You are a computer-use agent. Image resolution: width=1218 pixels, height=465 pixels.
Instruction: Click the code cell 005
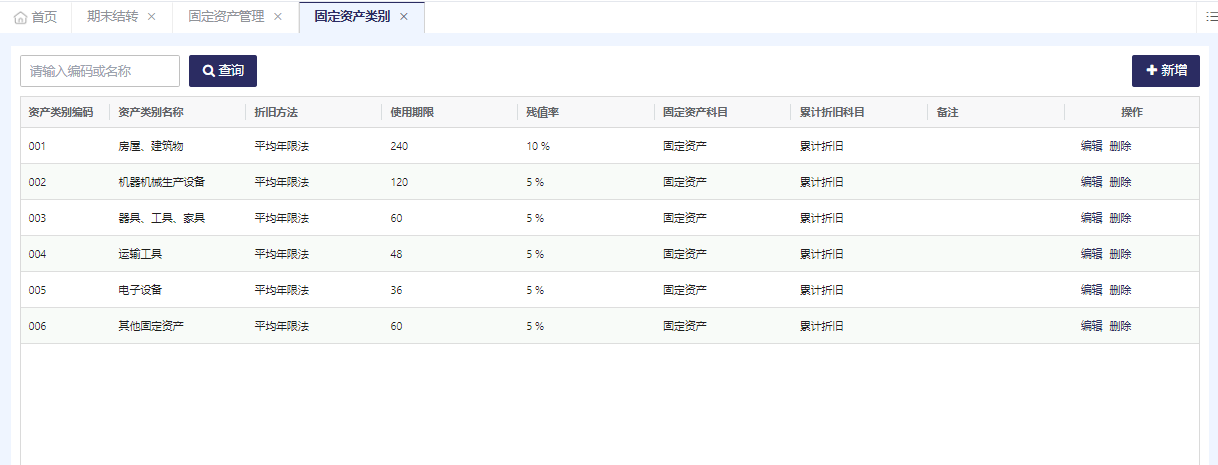(x=37, y=290)
